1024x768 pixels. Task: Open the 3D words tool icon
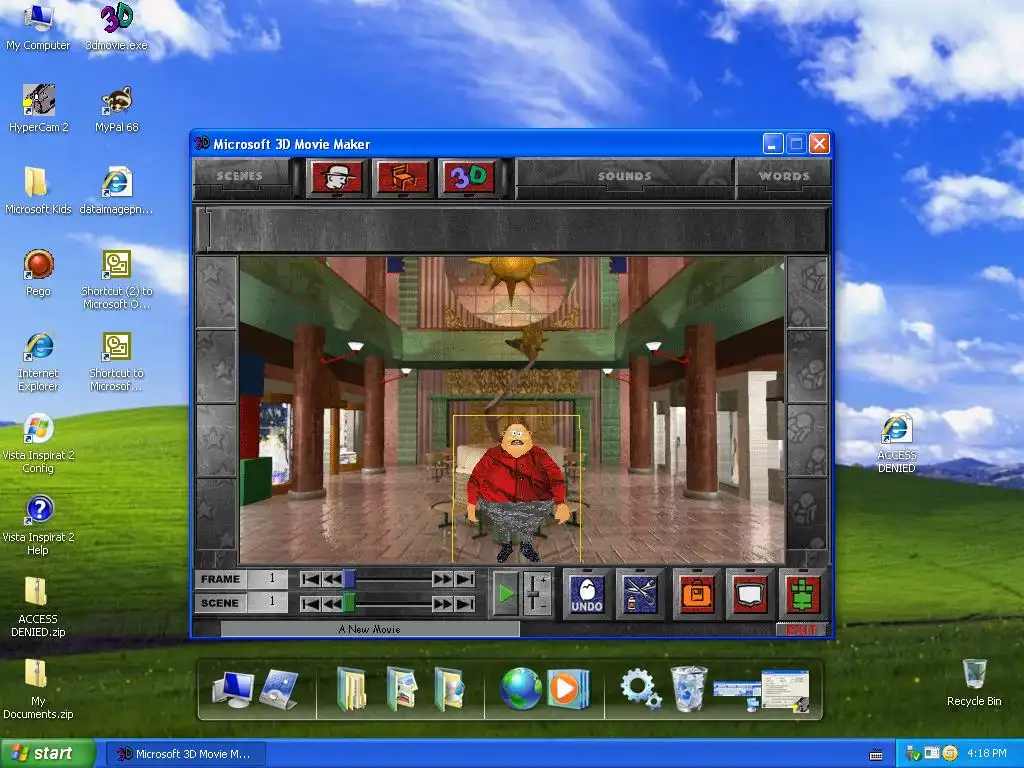pos(469,176)
